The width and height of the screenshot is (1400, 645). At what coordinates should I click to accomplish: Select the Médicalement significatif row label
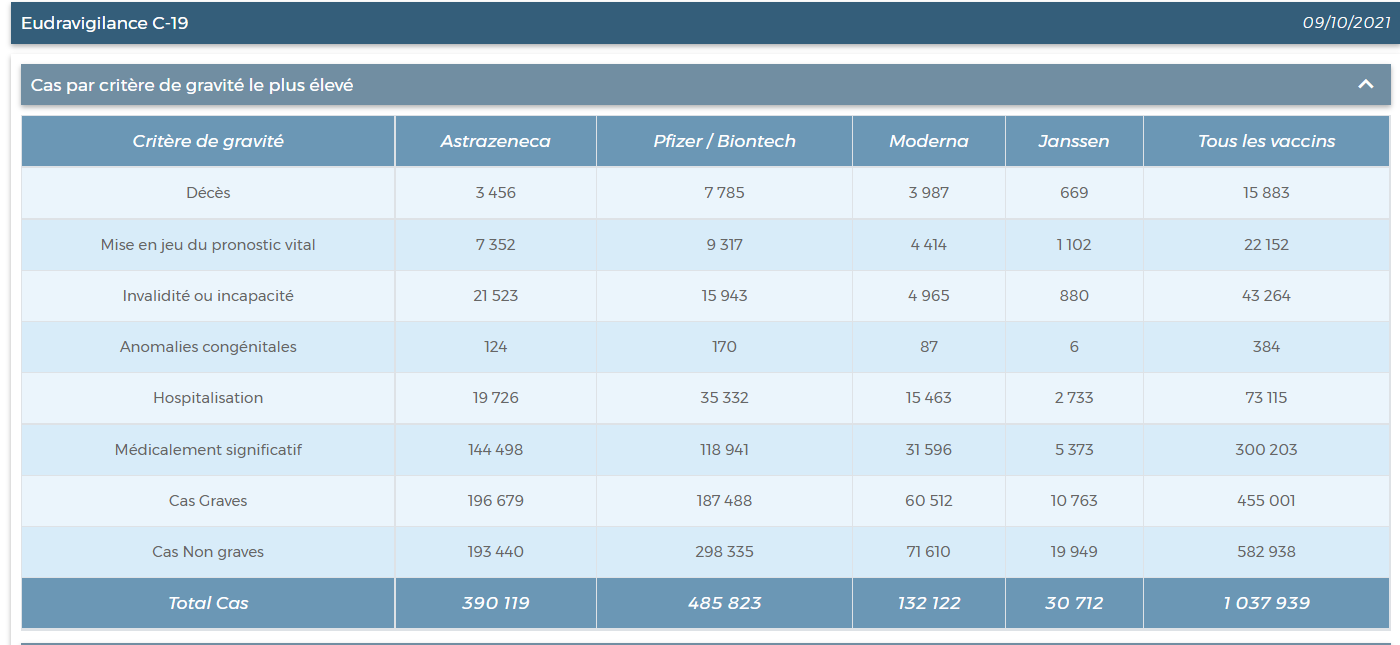(208, 450)
